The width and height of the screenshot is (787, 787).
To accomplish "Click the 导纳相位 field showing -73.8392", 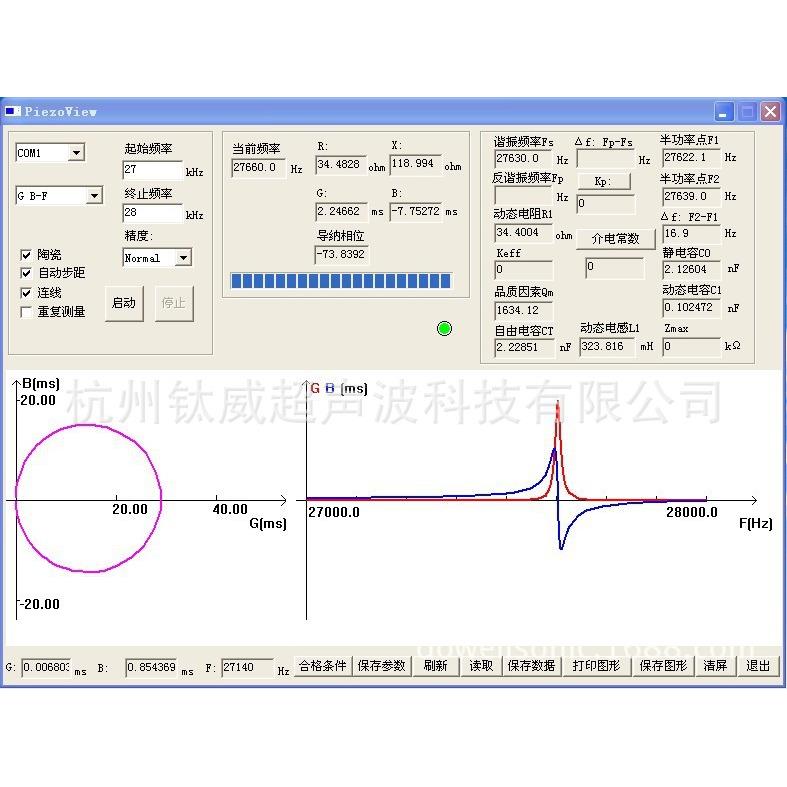I will point(341,254).
